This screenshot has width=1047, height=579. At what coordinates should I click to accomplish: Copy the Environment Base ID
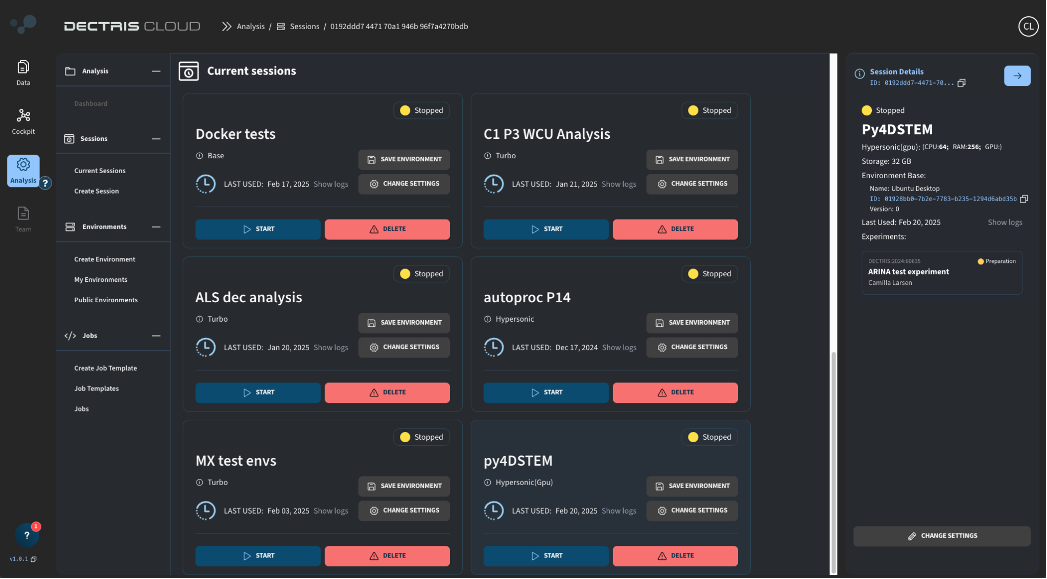coord(1024,199)
